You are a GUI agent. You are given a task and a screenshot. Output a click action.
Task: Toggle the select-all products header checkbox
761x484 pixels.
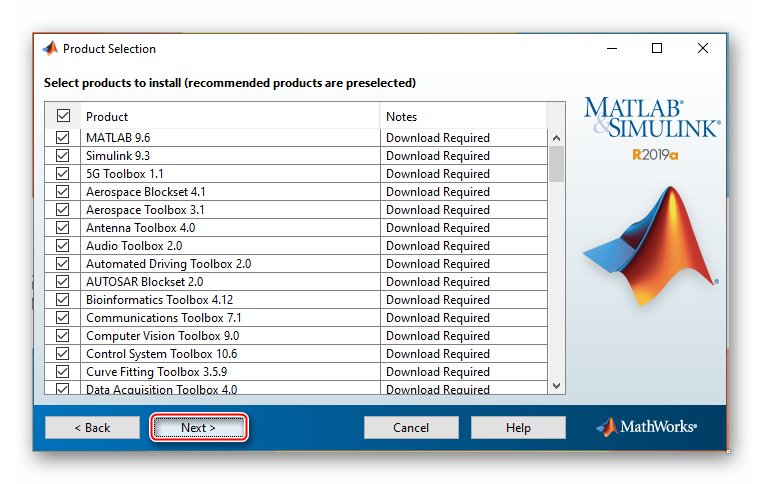click(63, 116)
